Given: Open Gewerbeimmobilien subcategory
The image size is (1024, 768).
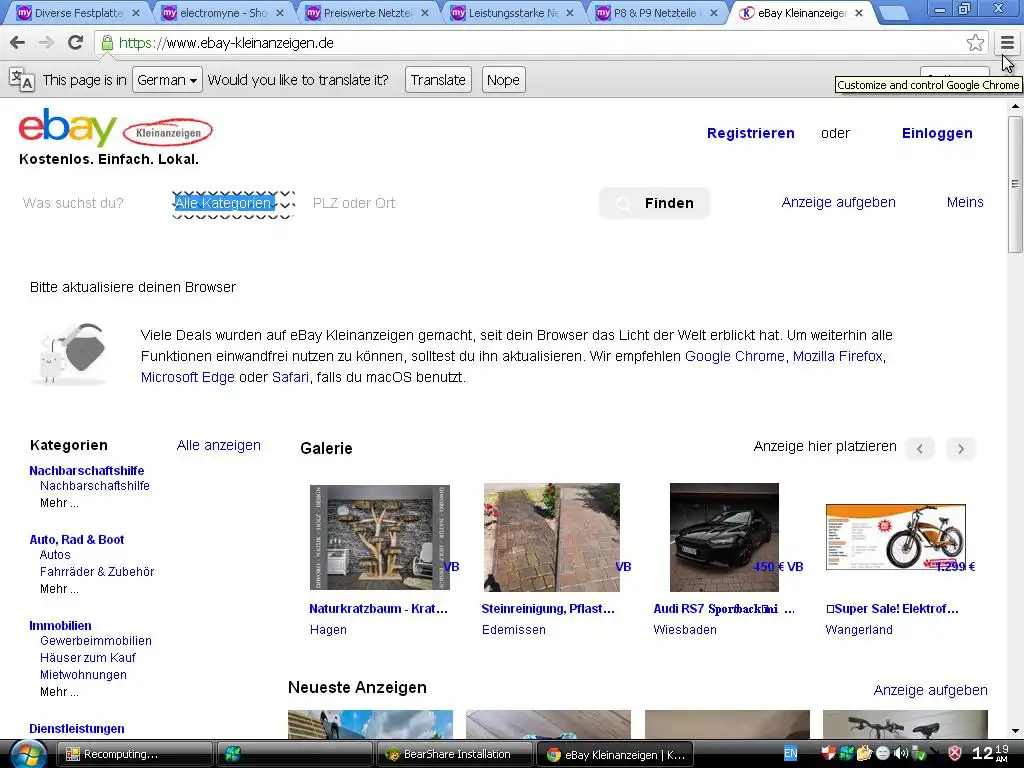Looking at the screenshot, I should tap(95, 641).
